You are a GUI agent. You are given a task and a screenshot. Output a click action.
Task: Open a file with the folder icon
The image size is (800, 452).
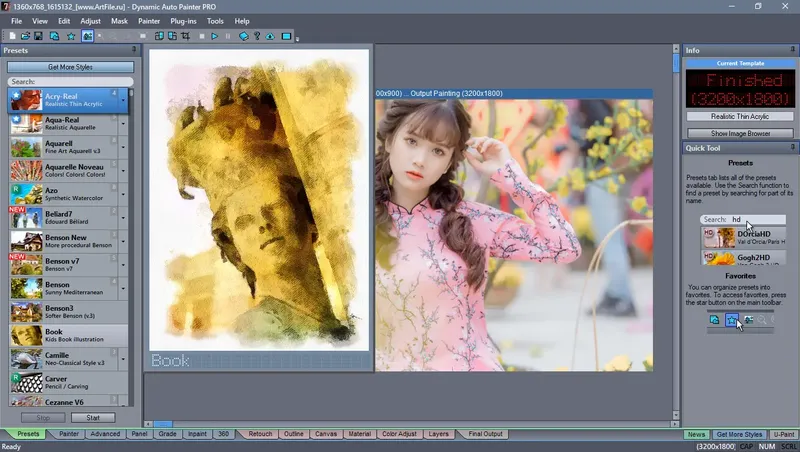(26, 36)
